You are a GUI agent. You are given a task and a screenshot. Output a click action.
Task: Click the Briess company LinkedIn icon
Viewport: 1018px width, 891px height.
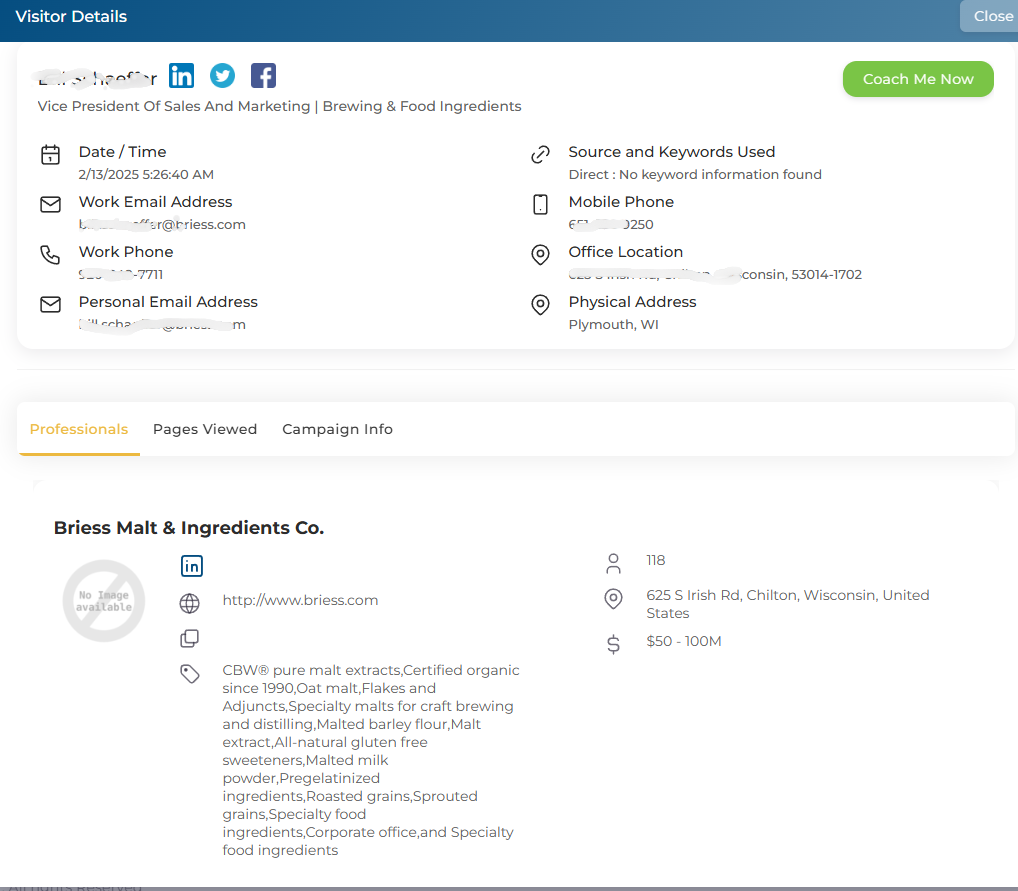192,566
